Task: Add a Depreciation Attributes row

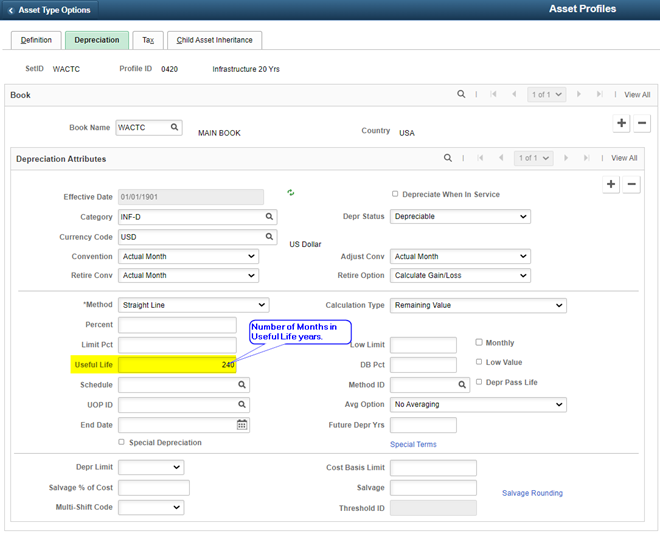Action: [x=611, y=184]
